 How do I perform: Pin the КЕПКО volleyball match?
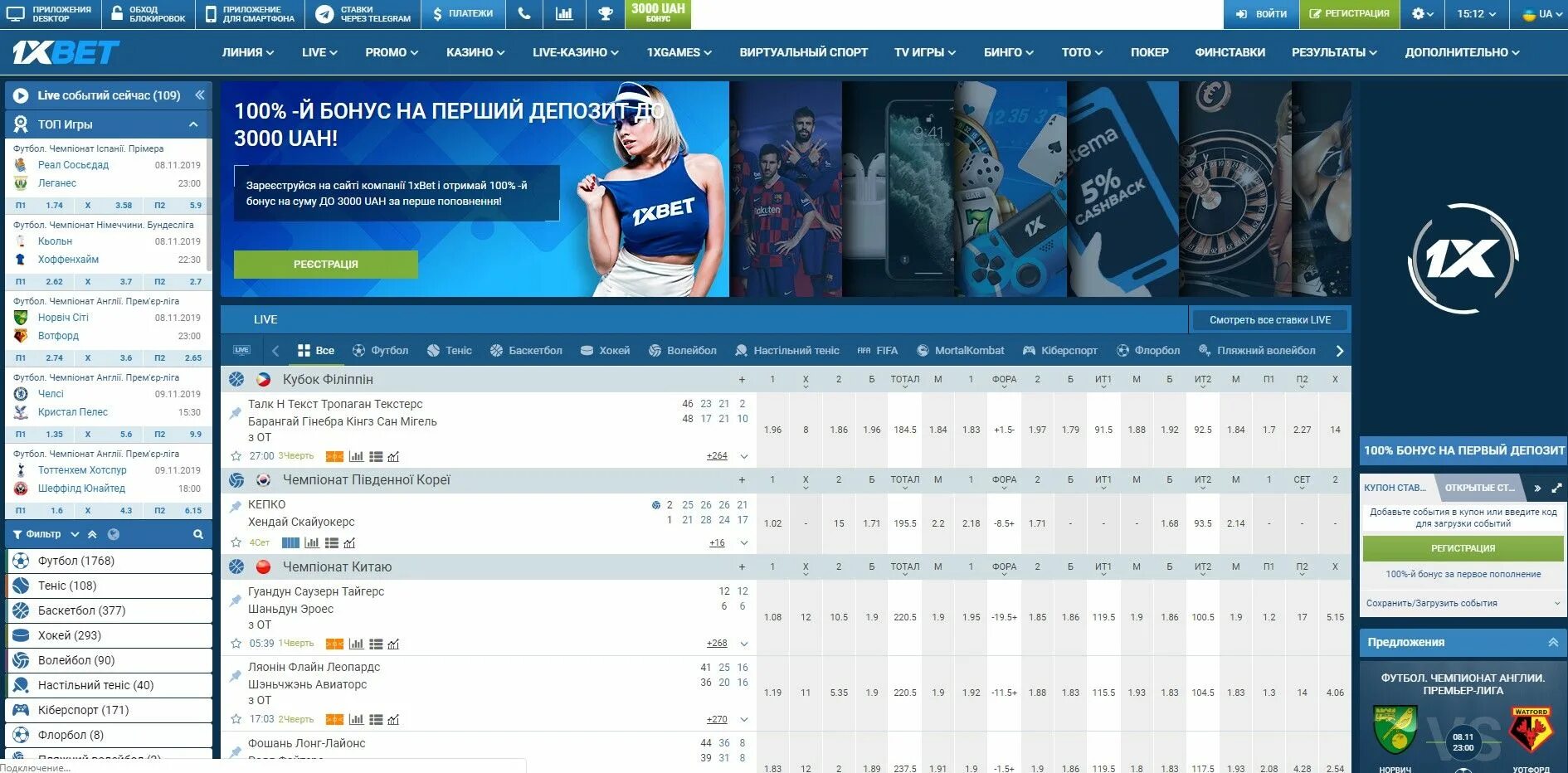point(236,505)
